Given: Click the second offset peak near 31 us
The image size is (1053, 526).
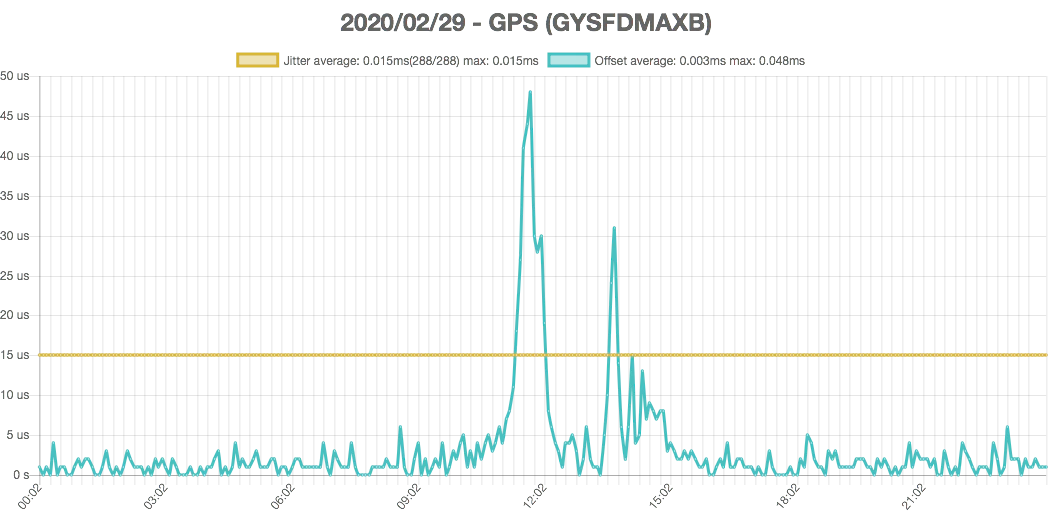Looking at the screenshot, I should tap(614, 228).
